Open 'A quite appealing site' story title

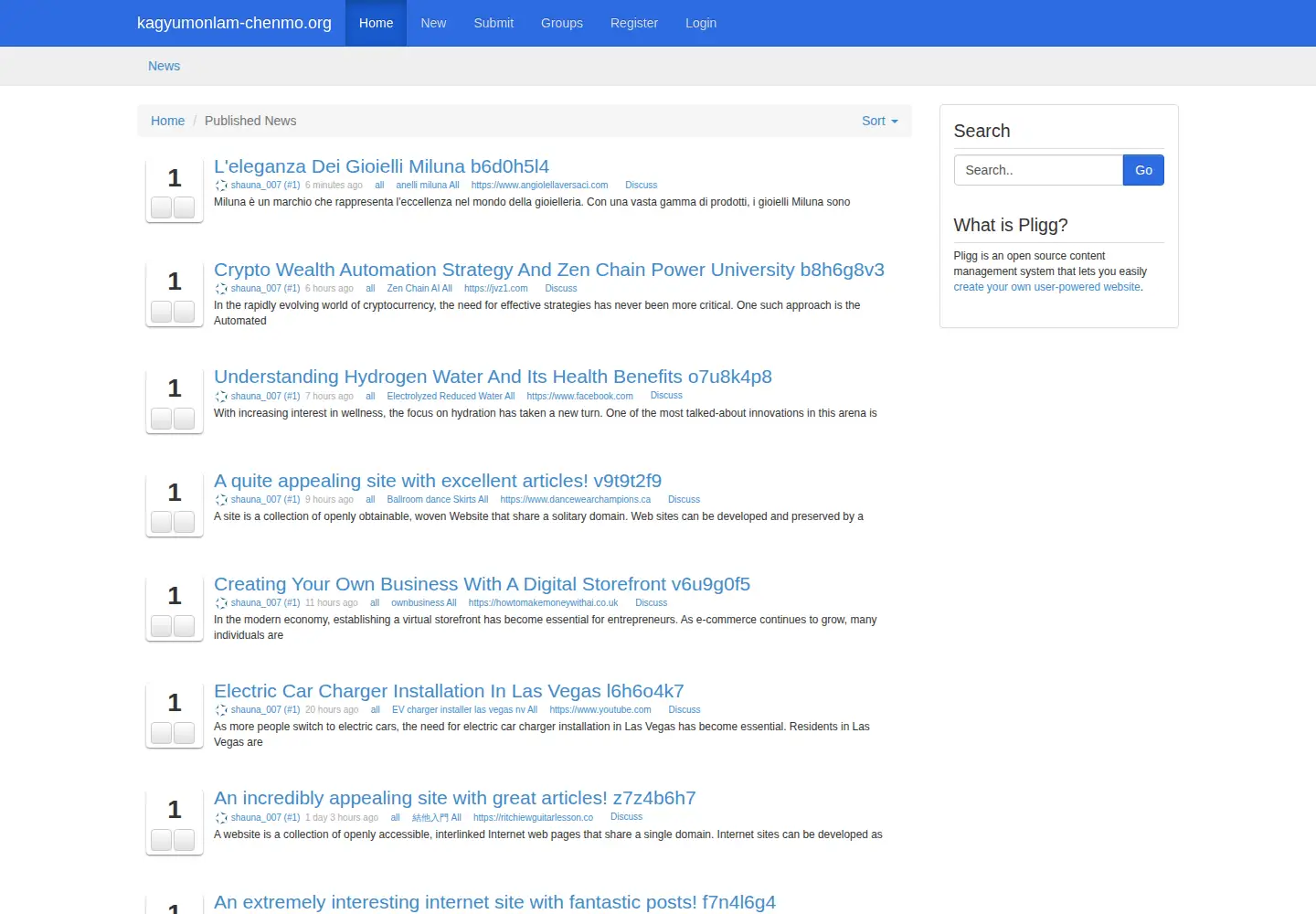438,481
